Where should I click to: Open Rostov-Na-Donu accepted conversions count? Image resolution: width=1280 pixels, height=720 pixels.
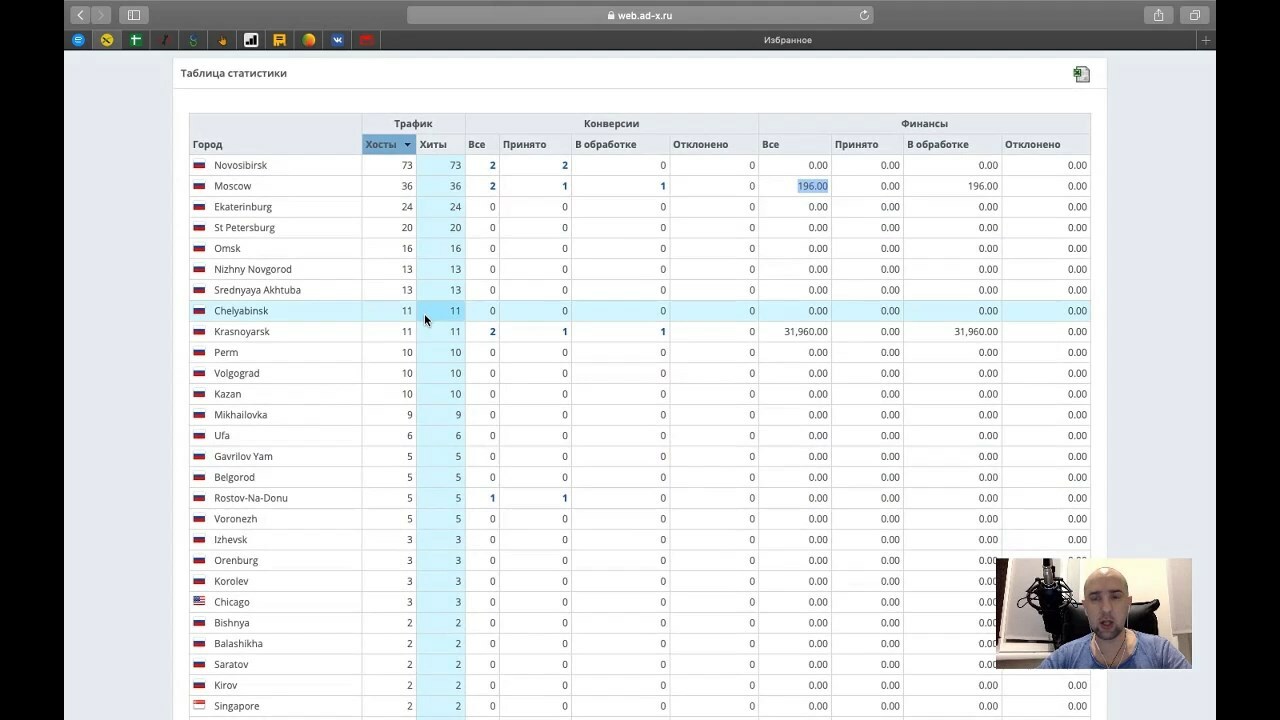pos(564,498)
